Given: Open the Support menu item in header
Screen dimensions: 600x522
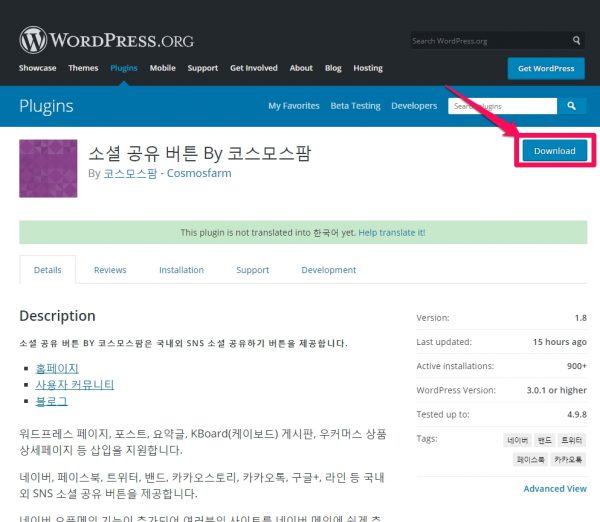Looking at the screenshot, I should click(203, 68).
